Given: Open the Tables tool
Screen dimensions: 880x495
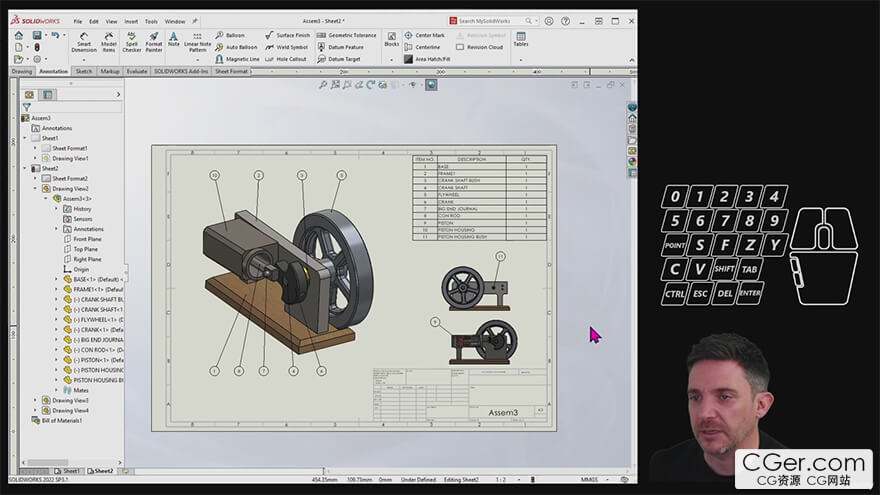Looking at the screenshot, I should [521, 39].
